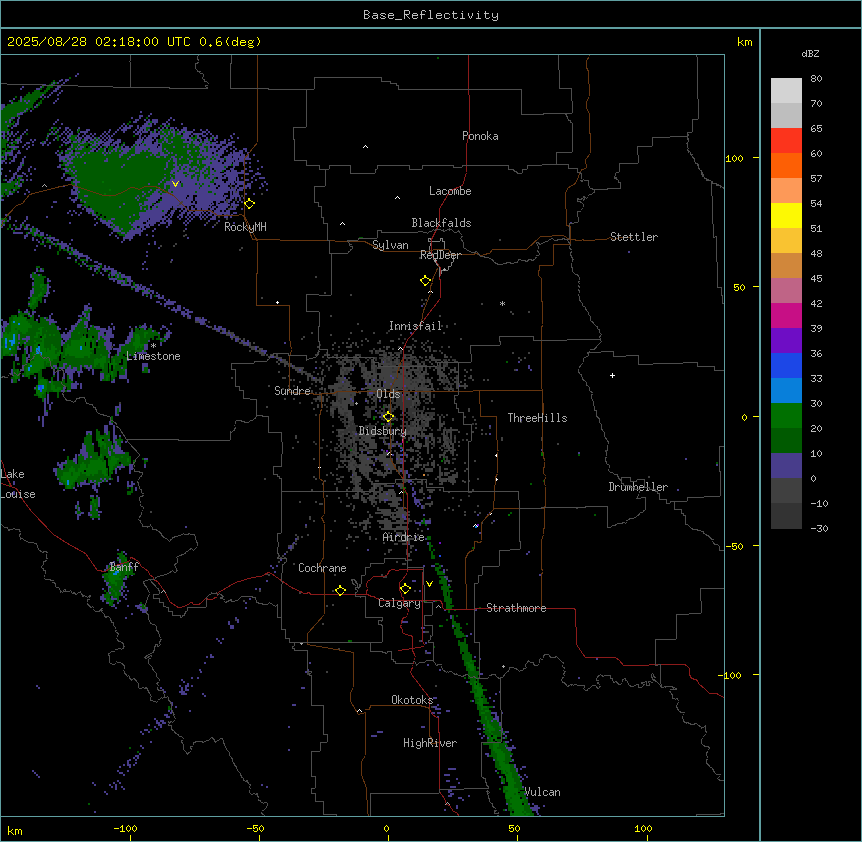Click the km unit label at bottom left
Viewport: 862px width, 842px height.
[x=15, y=830]
